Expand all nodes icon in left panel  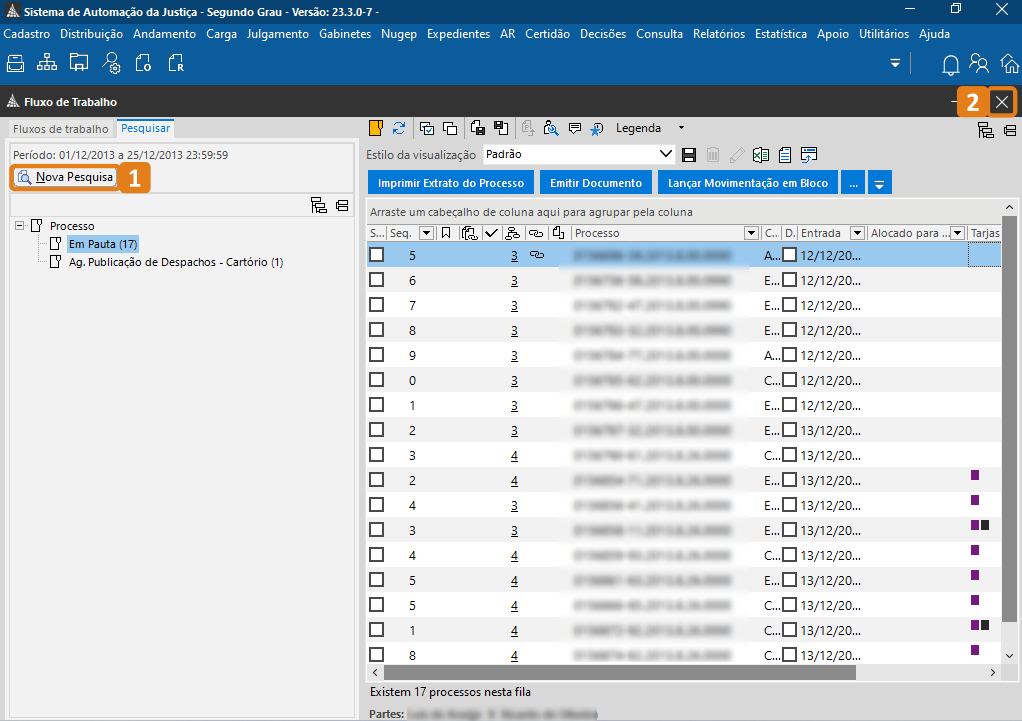tap(319, 205)
